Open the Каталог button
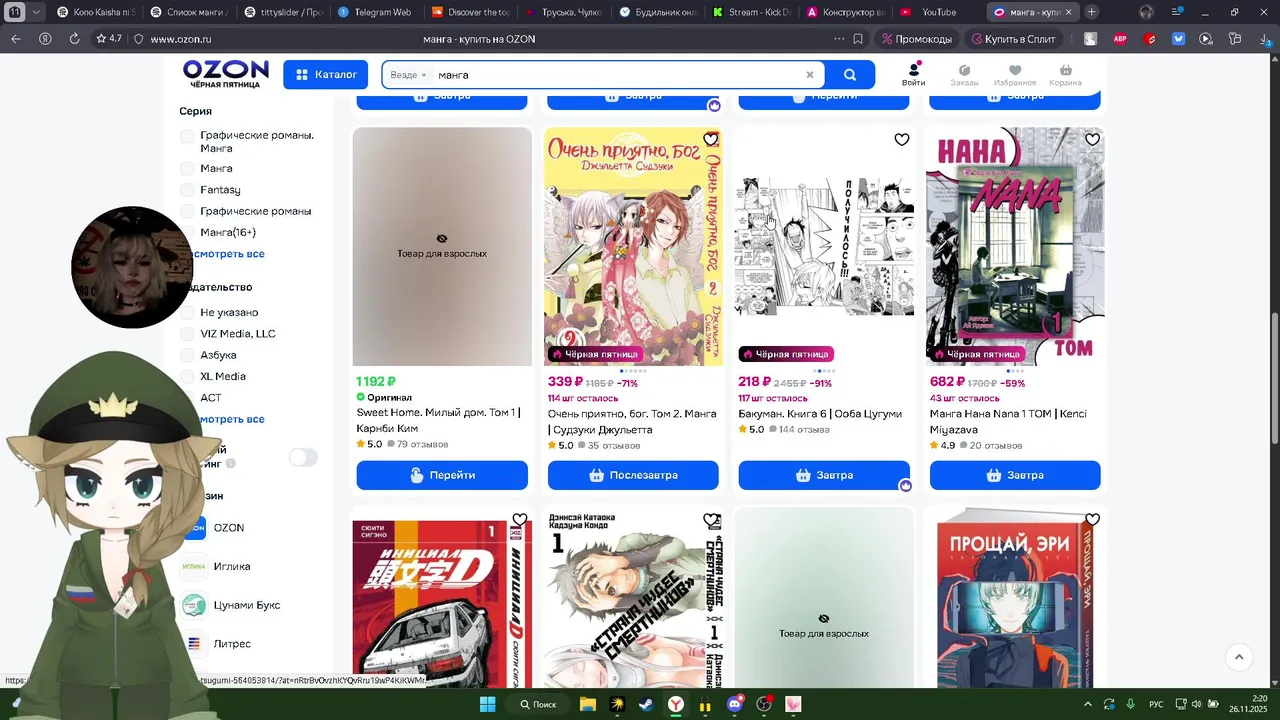This screenshot has width=1280, height=720. (x=326, y=75)
